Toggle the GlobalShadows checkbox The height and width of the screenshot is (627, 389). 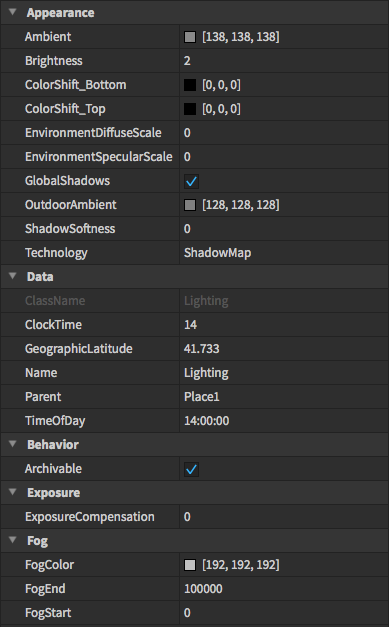[191, 181]
